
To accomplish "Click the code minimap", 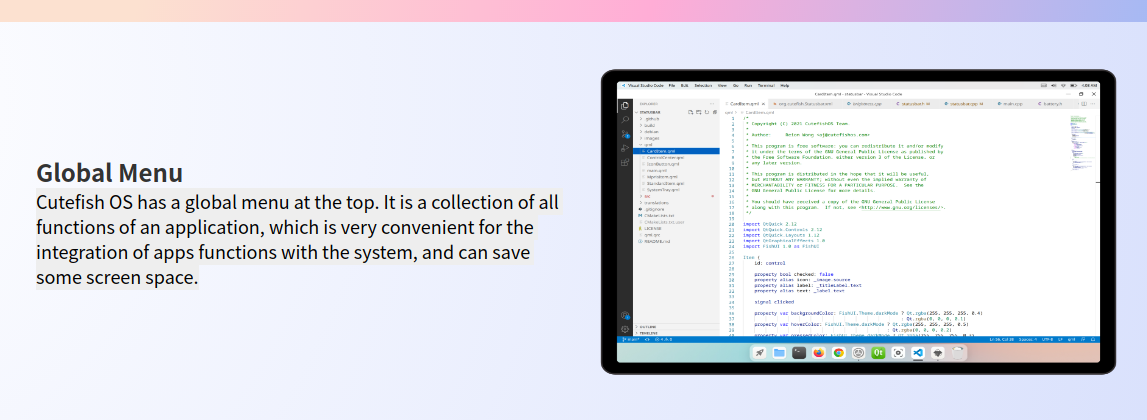I will (x=1082, y=143).
